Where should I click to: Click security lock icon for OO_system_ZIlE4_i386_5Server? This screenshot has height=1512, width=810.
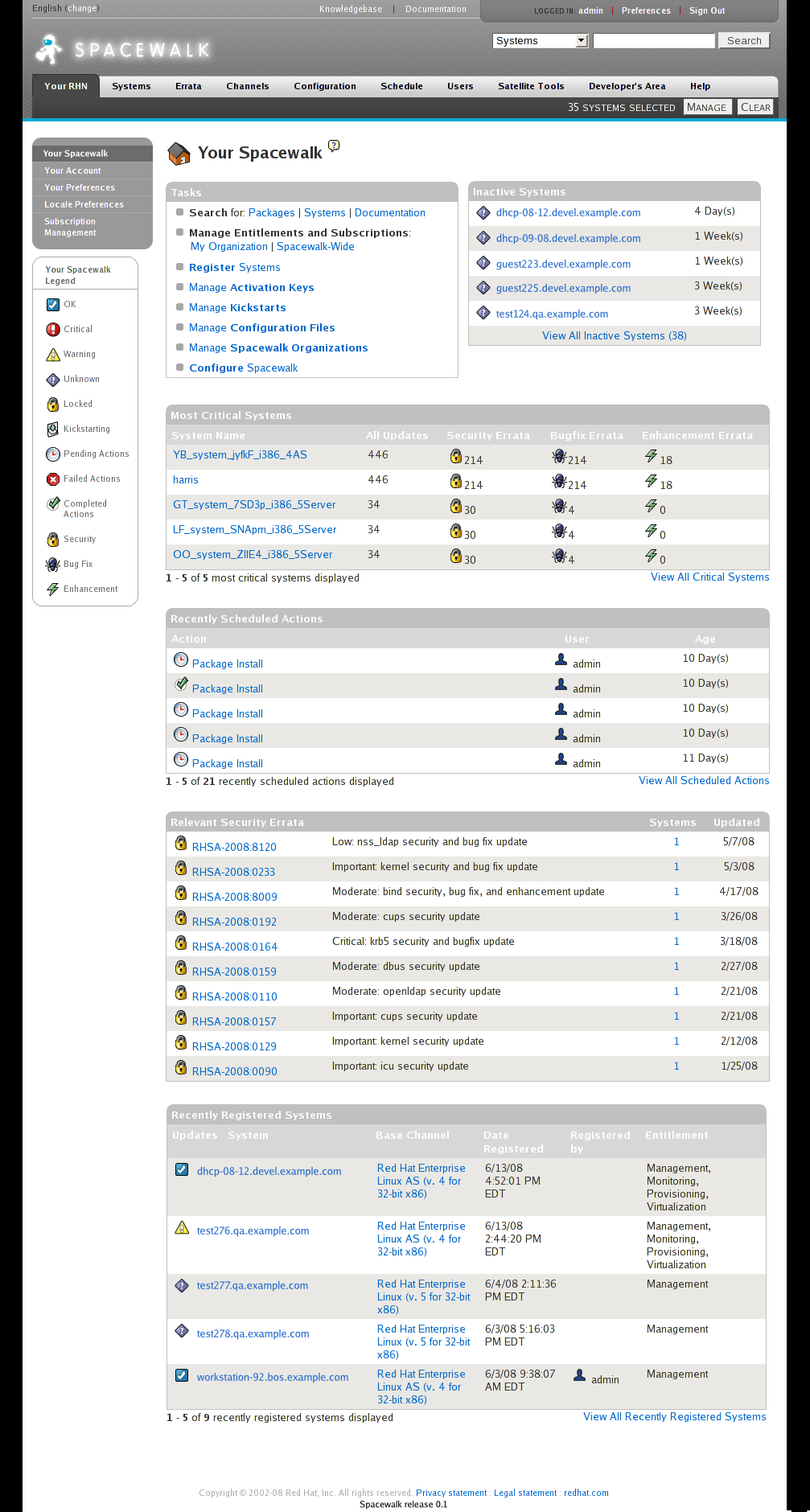point(456,556)
